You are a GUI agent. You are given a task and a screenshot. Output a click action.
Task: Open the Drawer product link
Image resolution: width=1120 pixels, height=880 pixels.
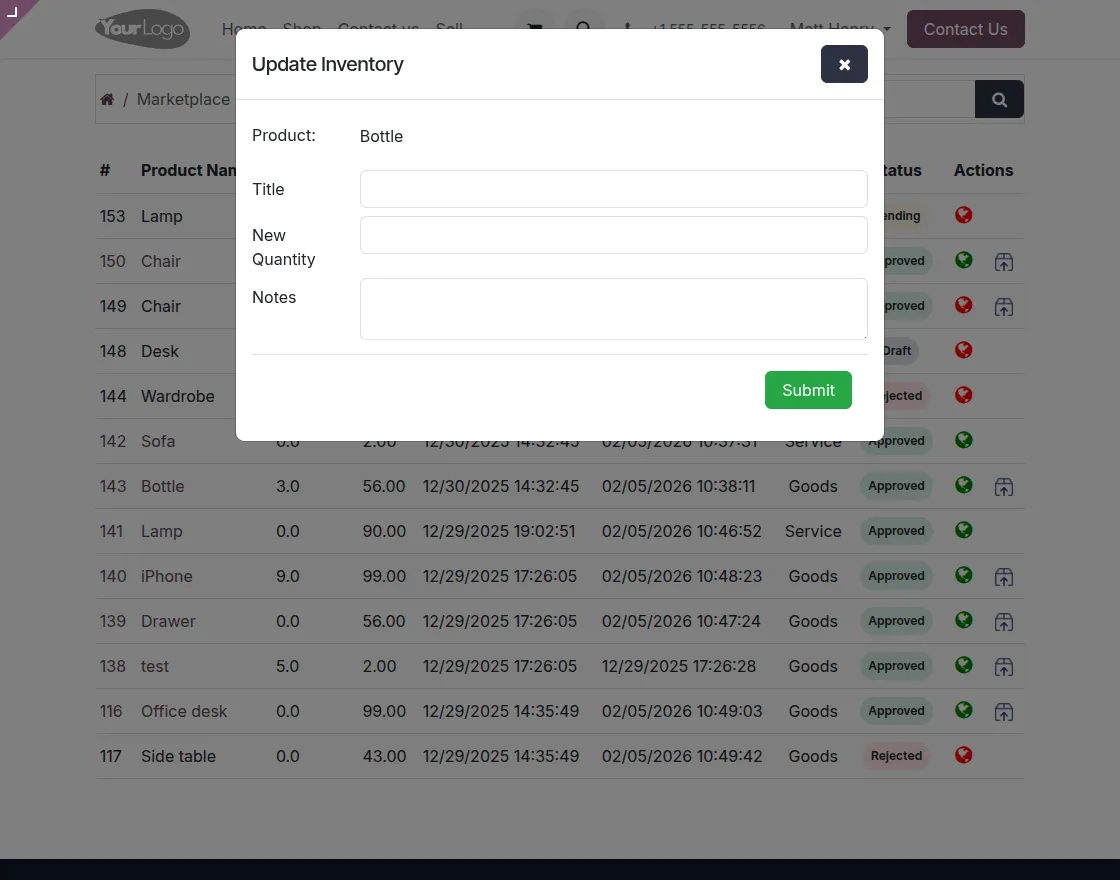[168, 621]
